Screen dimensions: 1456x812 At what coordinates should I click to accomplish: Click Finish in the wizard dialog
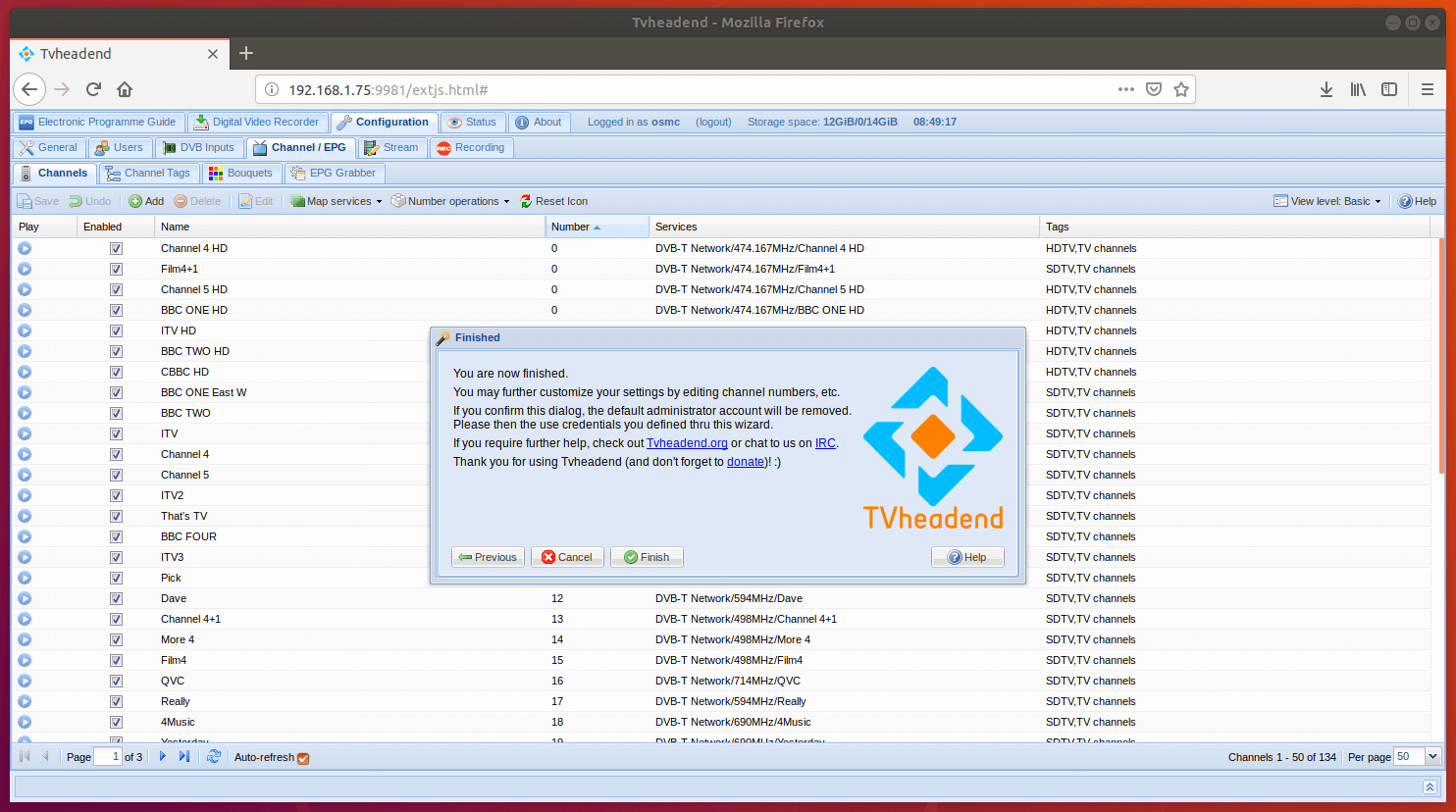click(647, 557)
